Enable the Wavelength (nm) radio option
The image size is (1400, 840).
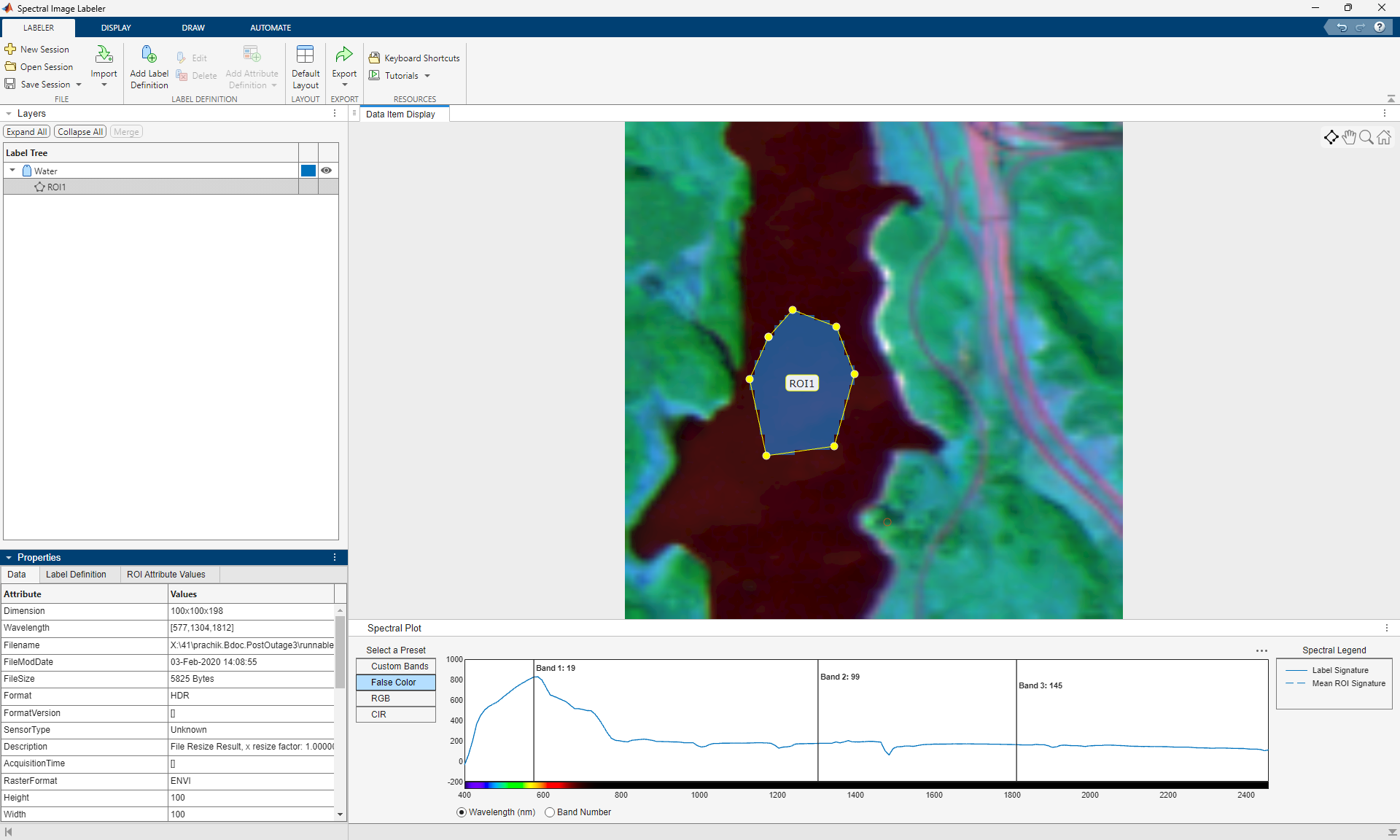click(461, 812)
